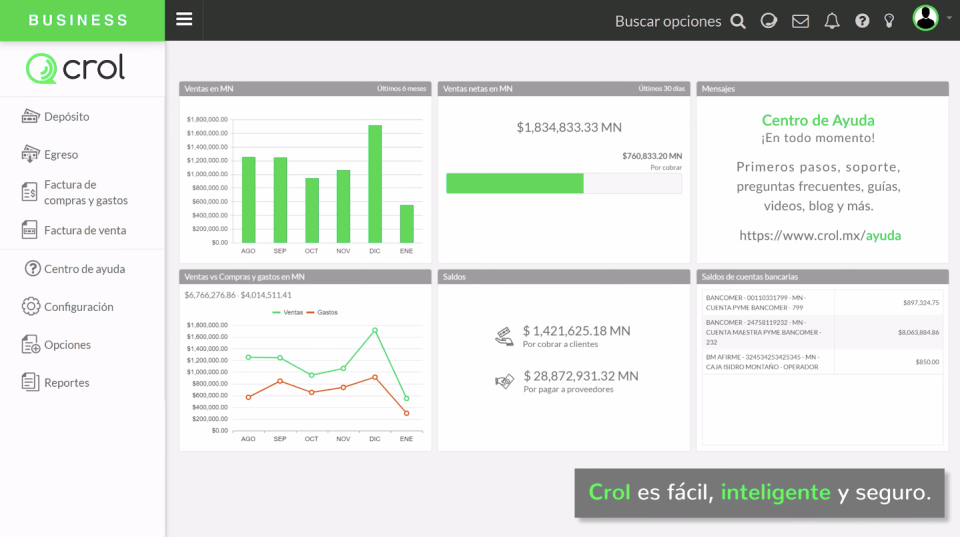Click the lightbulb tips icon
This screenshot has height=537, width=960.
889,21
